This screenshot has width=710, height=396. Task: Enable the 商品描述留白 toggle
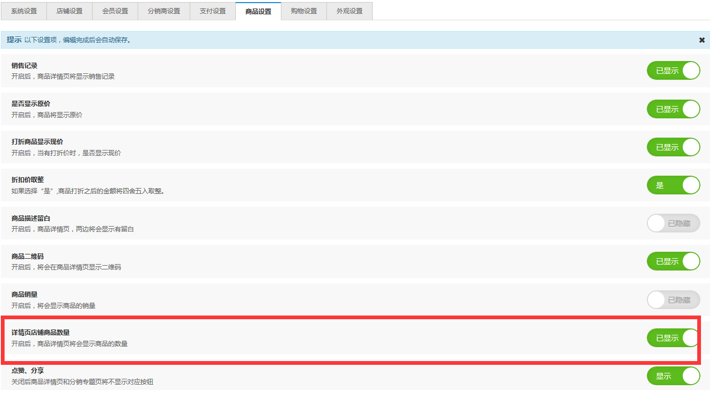tap(673, 223)
